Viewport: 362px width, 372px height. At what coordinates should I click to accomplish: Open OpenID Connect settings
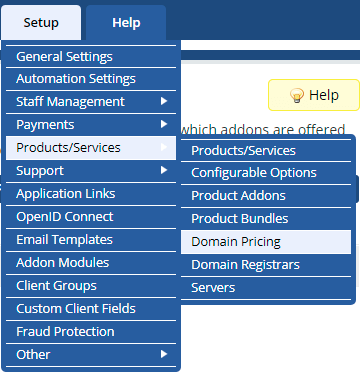[91, 217]
